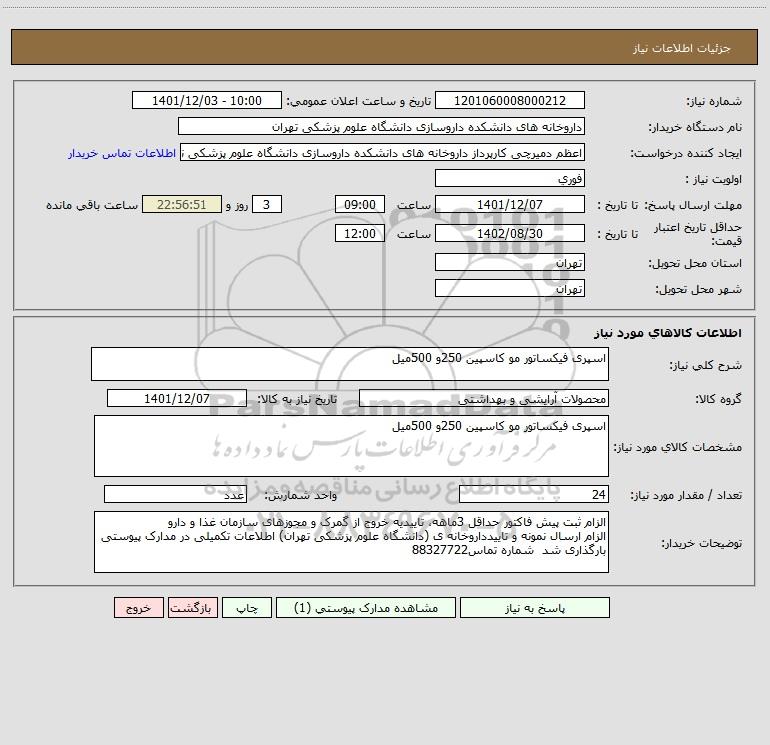770x745 pixels.
Task: Click the ایجاد کننده درخواست field
Action: [382, 153]
